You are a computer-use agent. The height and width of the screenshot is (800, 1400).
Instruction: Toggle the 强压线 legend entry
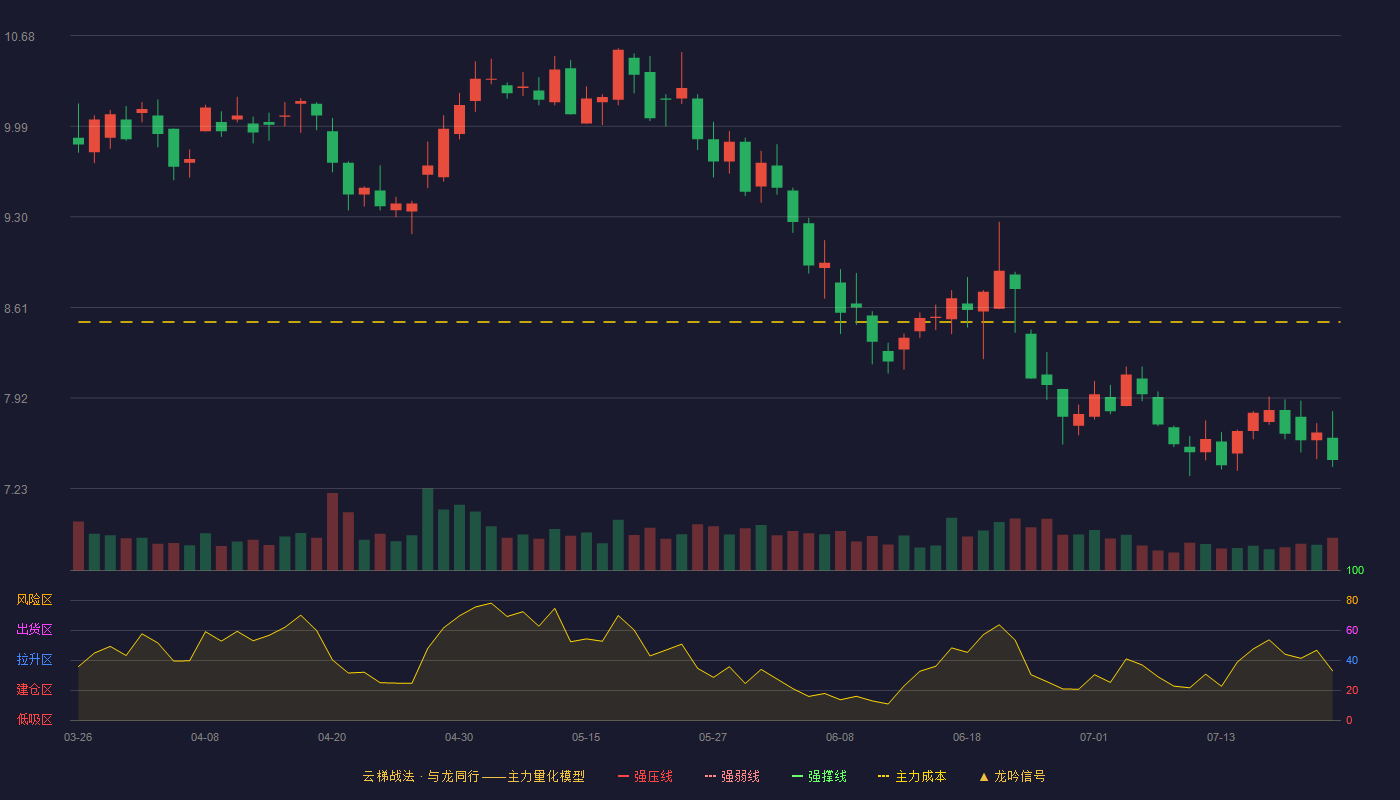click(x=645, y=776)
